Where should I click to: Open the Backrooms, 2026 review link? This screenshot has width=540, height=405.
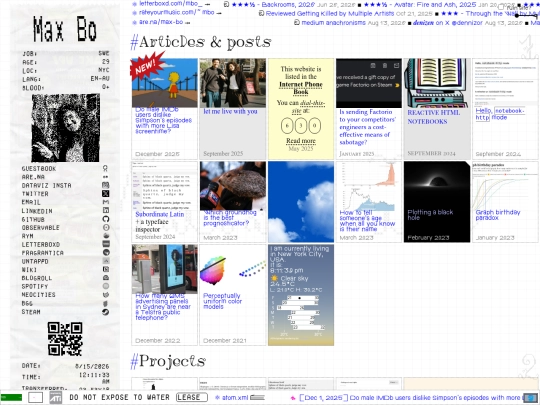pyautogui.click(x=273, y=4)
